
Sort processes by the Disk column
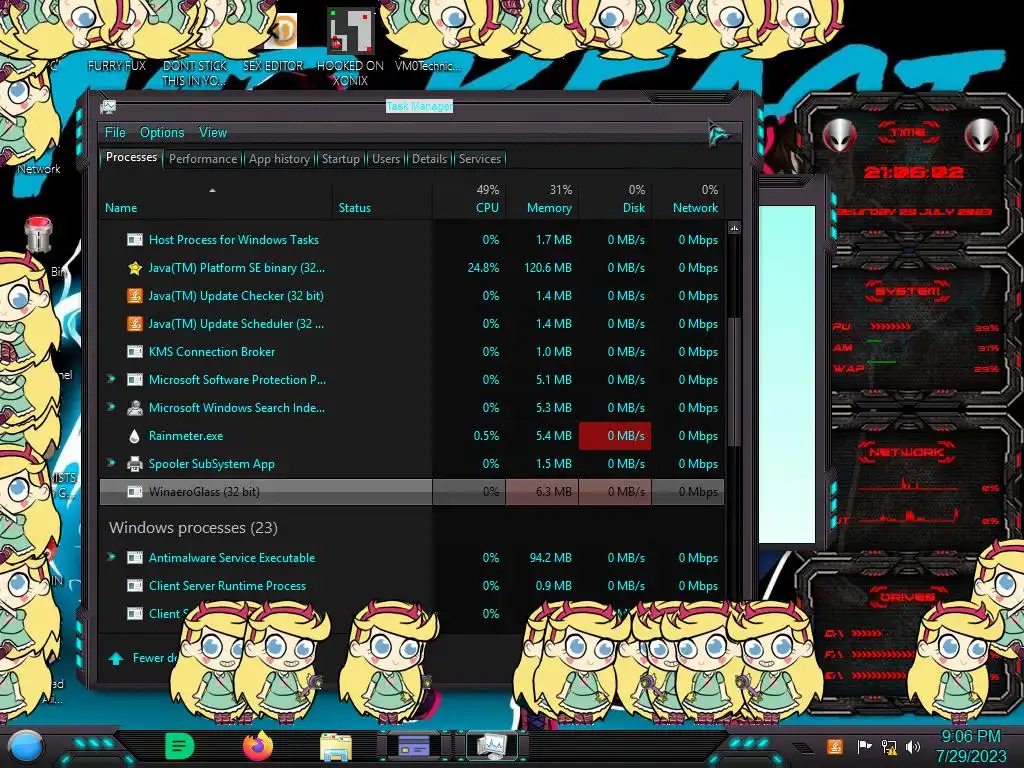615,199
